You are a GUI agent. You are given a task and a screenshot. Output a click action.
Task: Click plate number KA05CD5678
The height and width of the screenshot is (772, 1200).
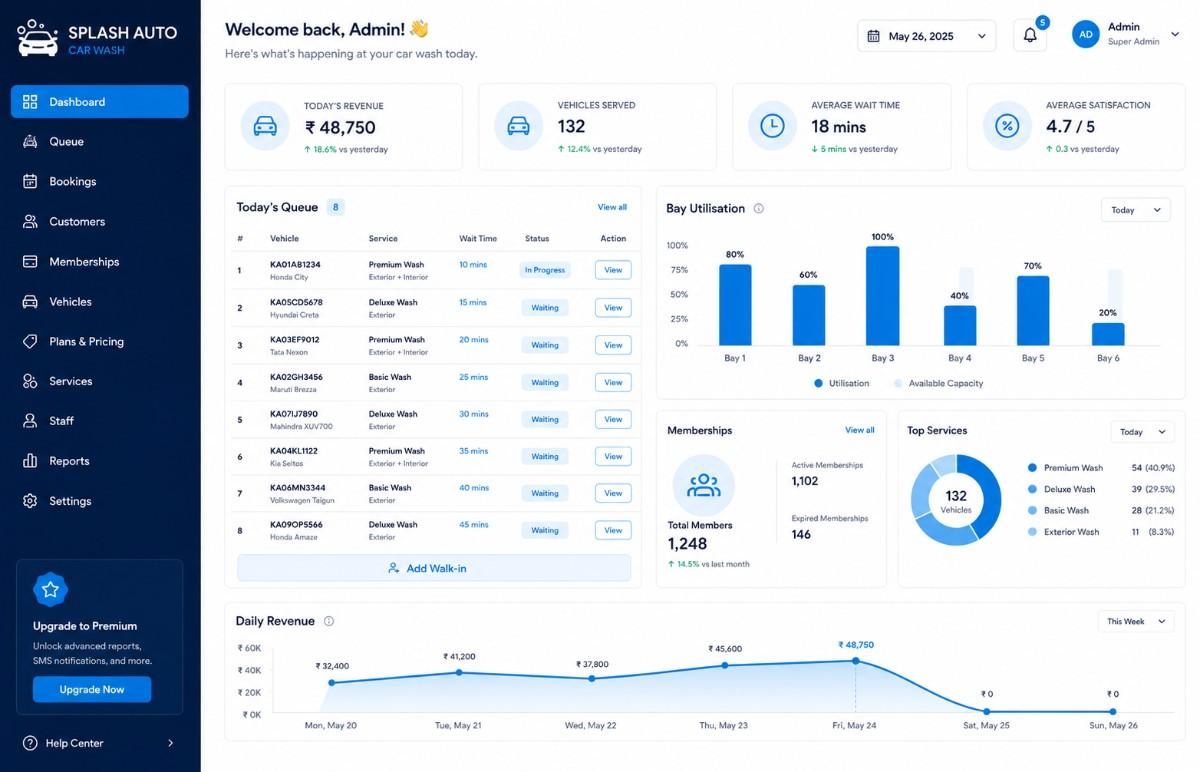[x=296, y=302]
